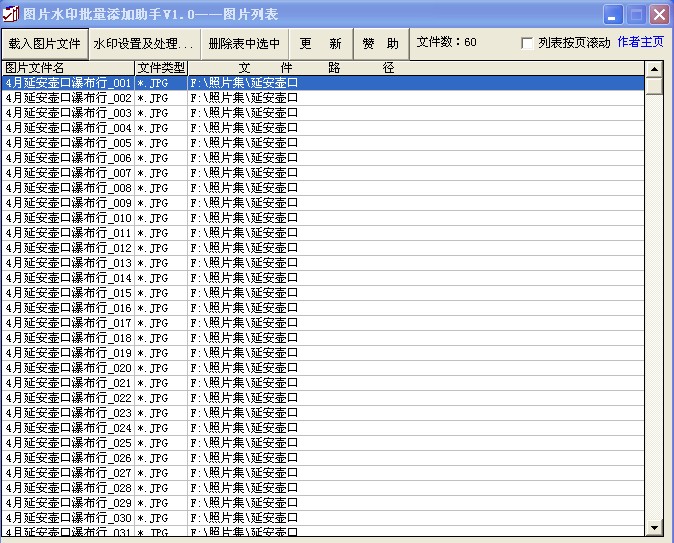Open 水印设置及处理 settings
Screen dimensions: 674x543
[x=143, y=44]
